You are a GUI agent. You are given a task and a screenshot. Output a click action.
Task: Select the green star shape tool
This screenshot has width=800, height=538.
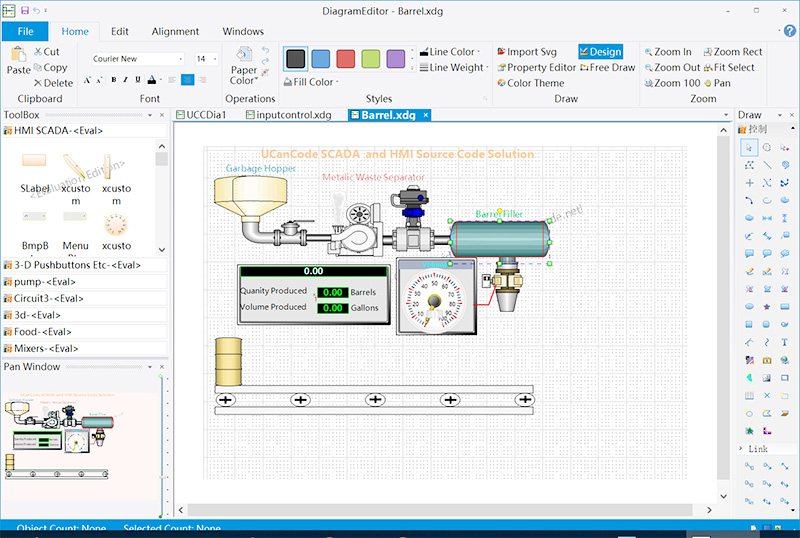[749, 431]
